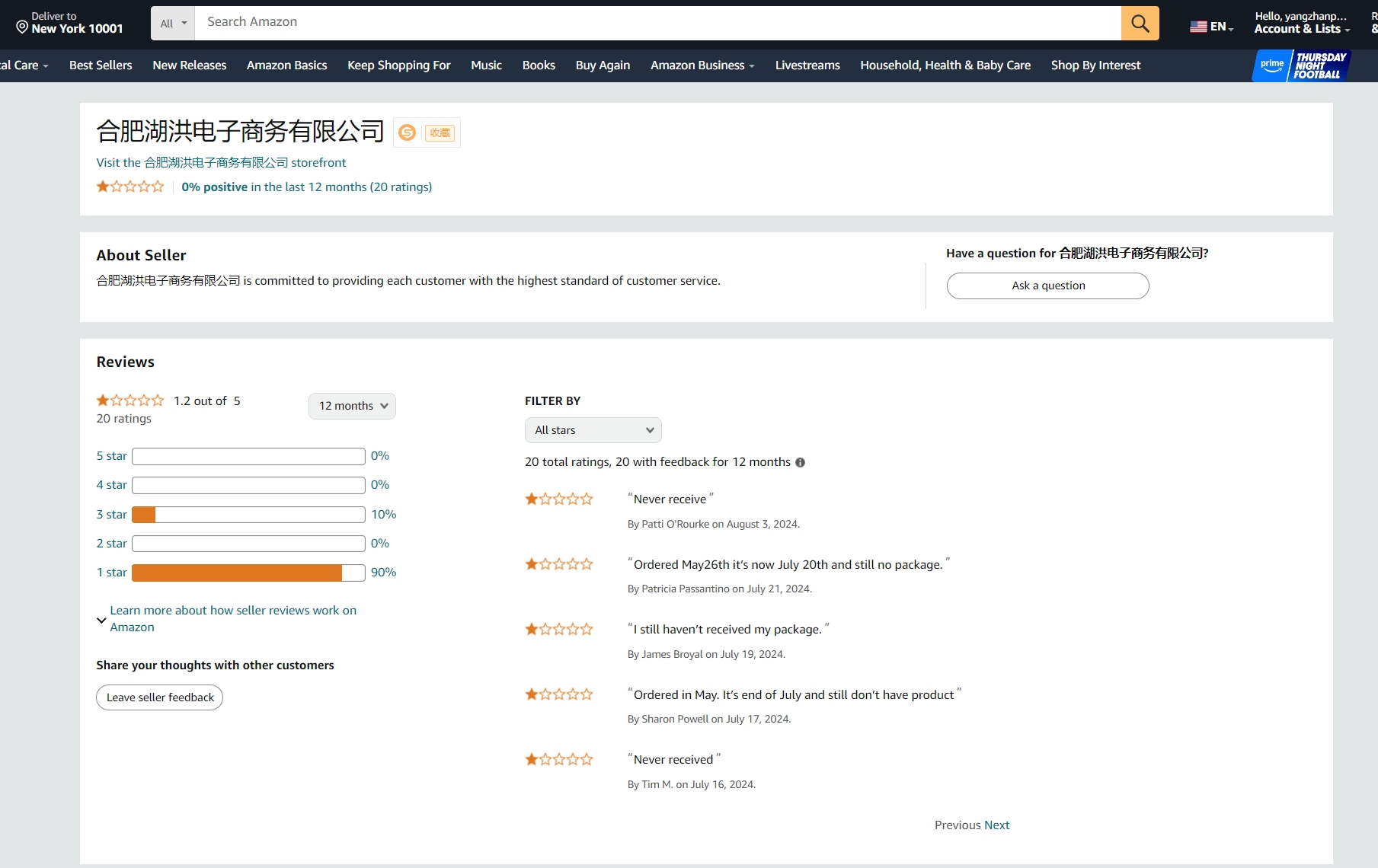This screenshot has width=1378, height=868.
Task: Click the orange S badge icon
Action: click(408, 132)
